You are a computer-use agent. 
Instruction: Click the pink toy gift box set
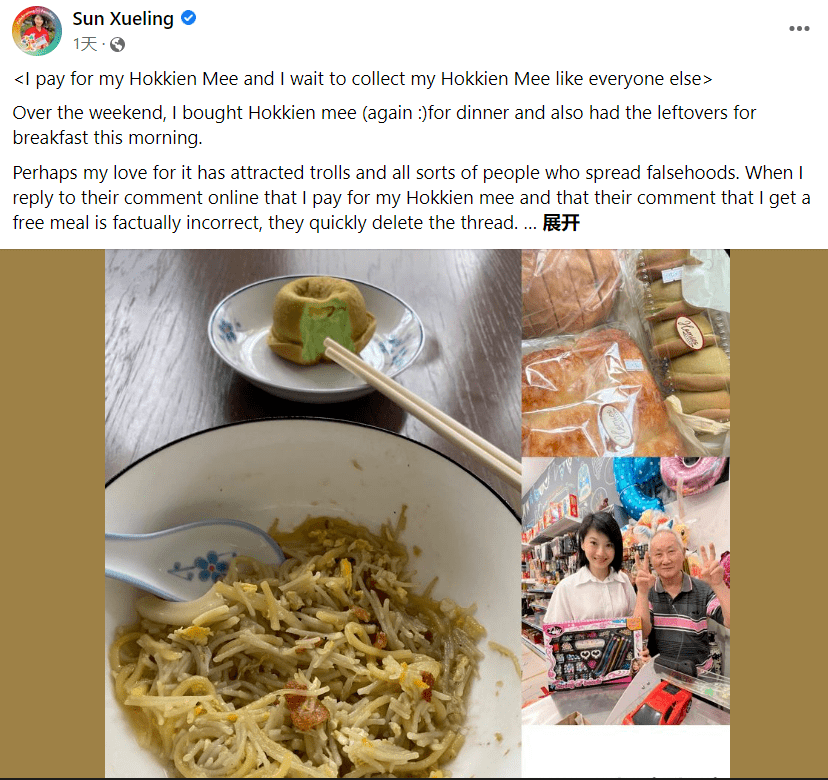coord(594,654)
